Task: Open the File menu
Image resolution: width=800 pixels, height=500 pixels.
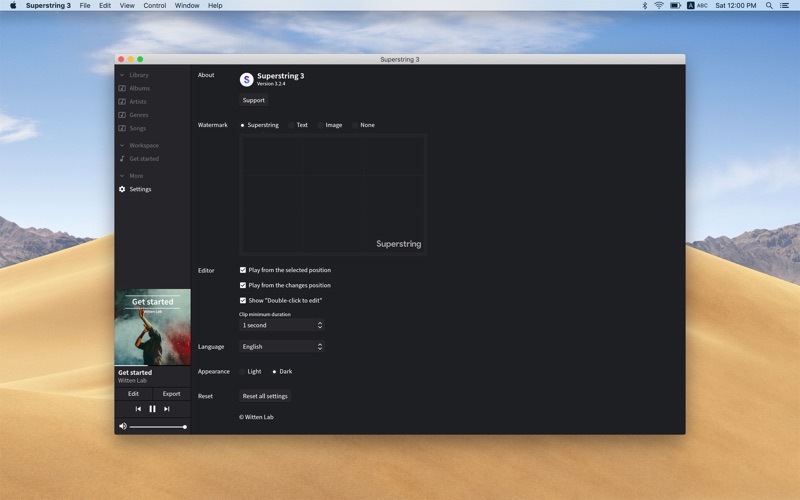Action: pos(85,6)
